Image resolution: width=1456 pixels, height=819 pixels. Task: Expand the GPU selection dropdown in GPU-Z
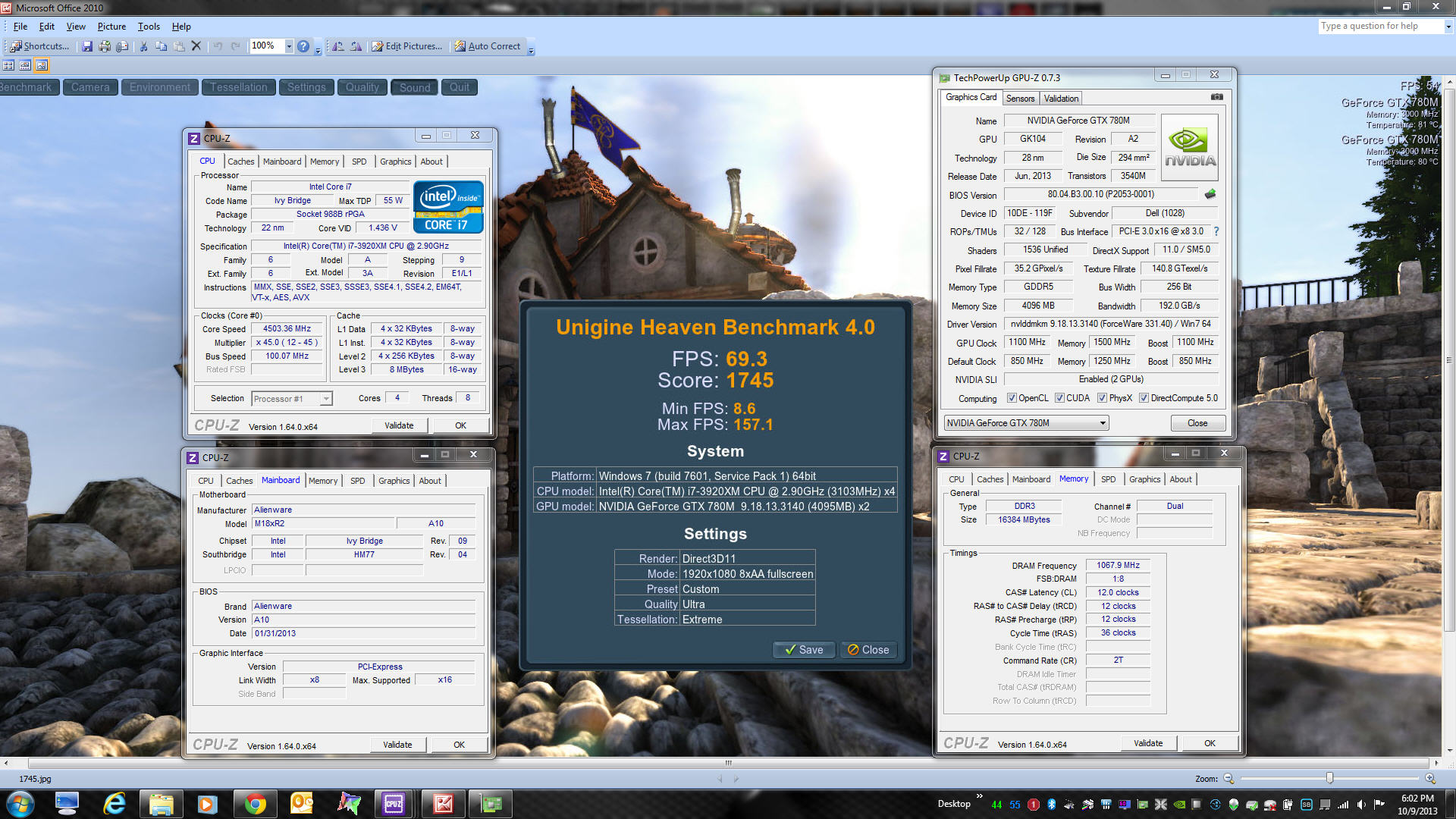[x=1102, y=423]
